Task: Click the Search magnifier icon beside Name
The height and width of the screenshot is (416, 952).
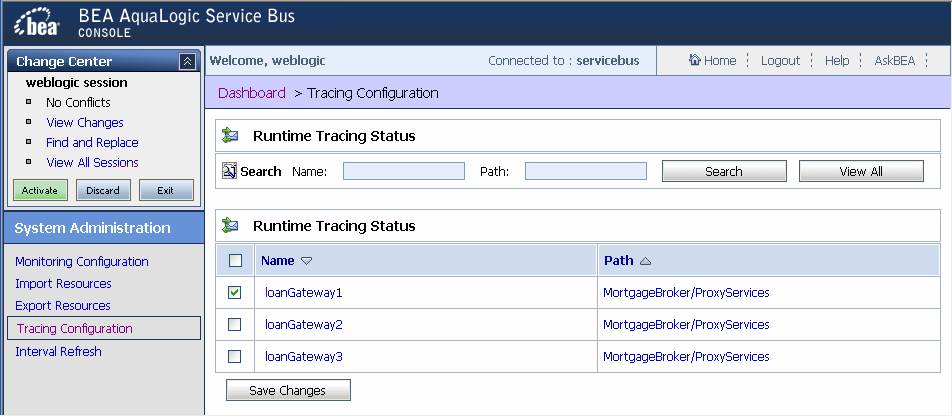Action: point(229,171)
